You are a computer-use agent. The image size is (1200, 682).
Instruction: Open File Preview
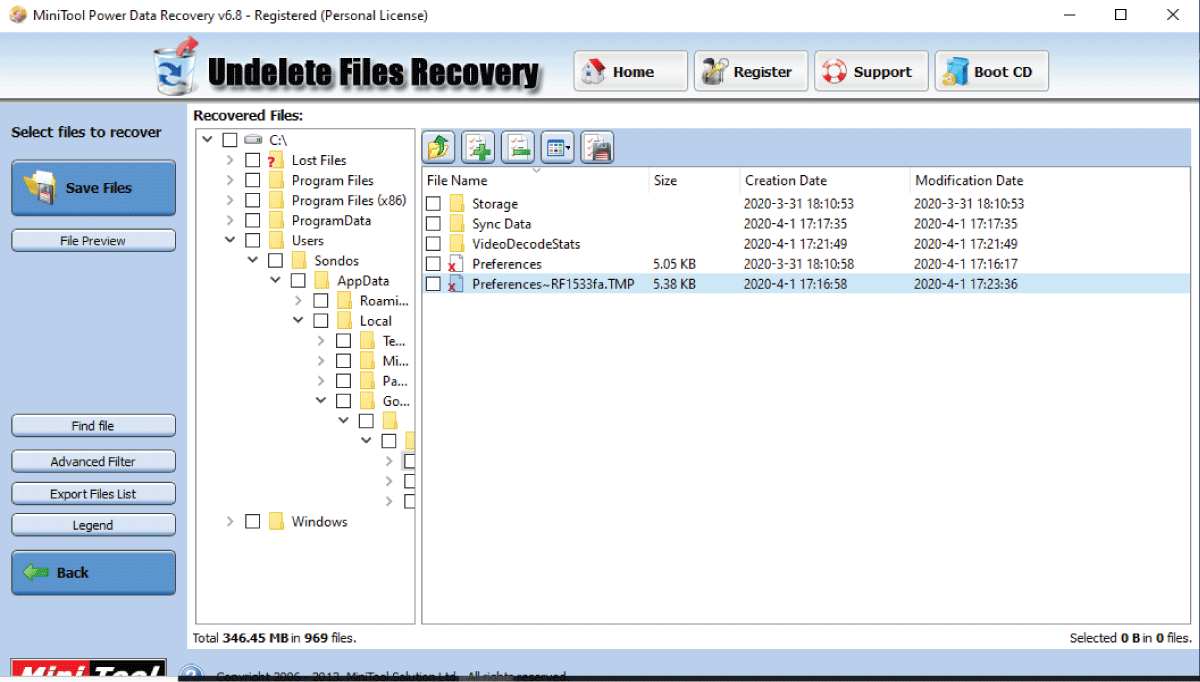pyautogui.click(x=93, y=240)
